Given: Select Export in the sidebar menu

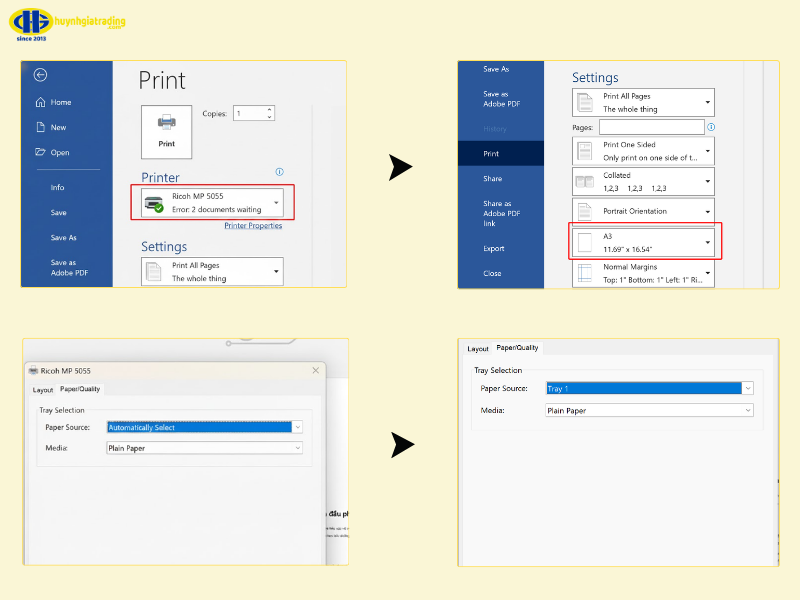Looking at the screenshot, I should (x=494, y=248).
